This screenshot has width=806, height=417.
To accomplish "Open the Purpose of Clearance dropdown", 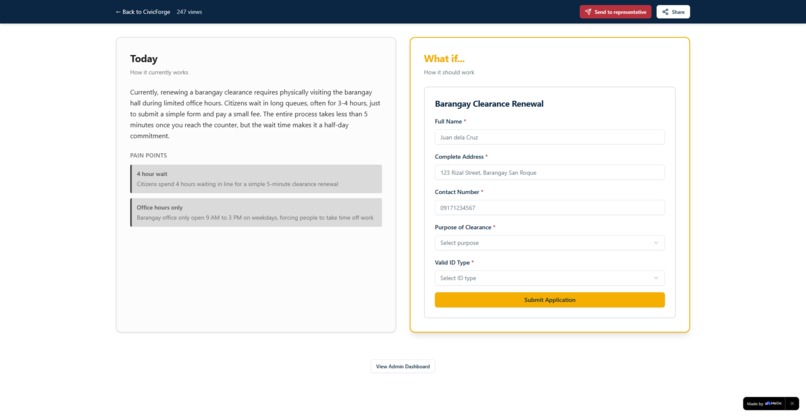I will (x=549, y=243).
